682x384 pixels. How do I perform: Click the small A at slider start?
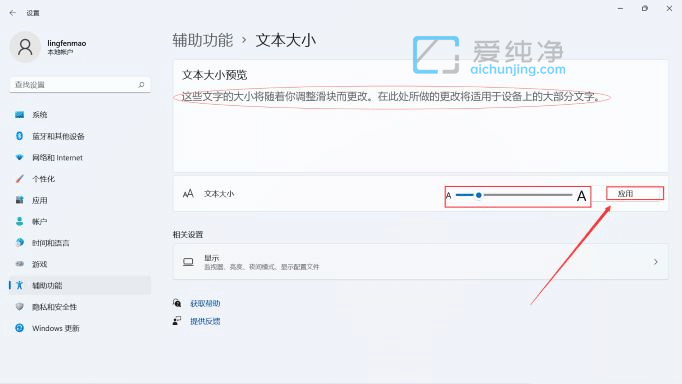pos(449,196)
